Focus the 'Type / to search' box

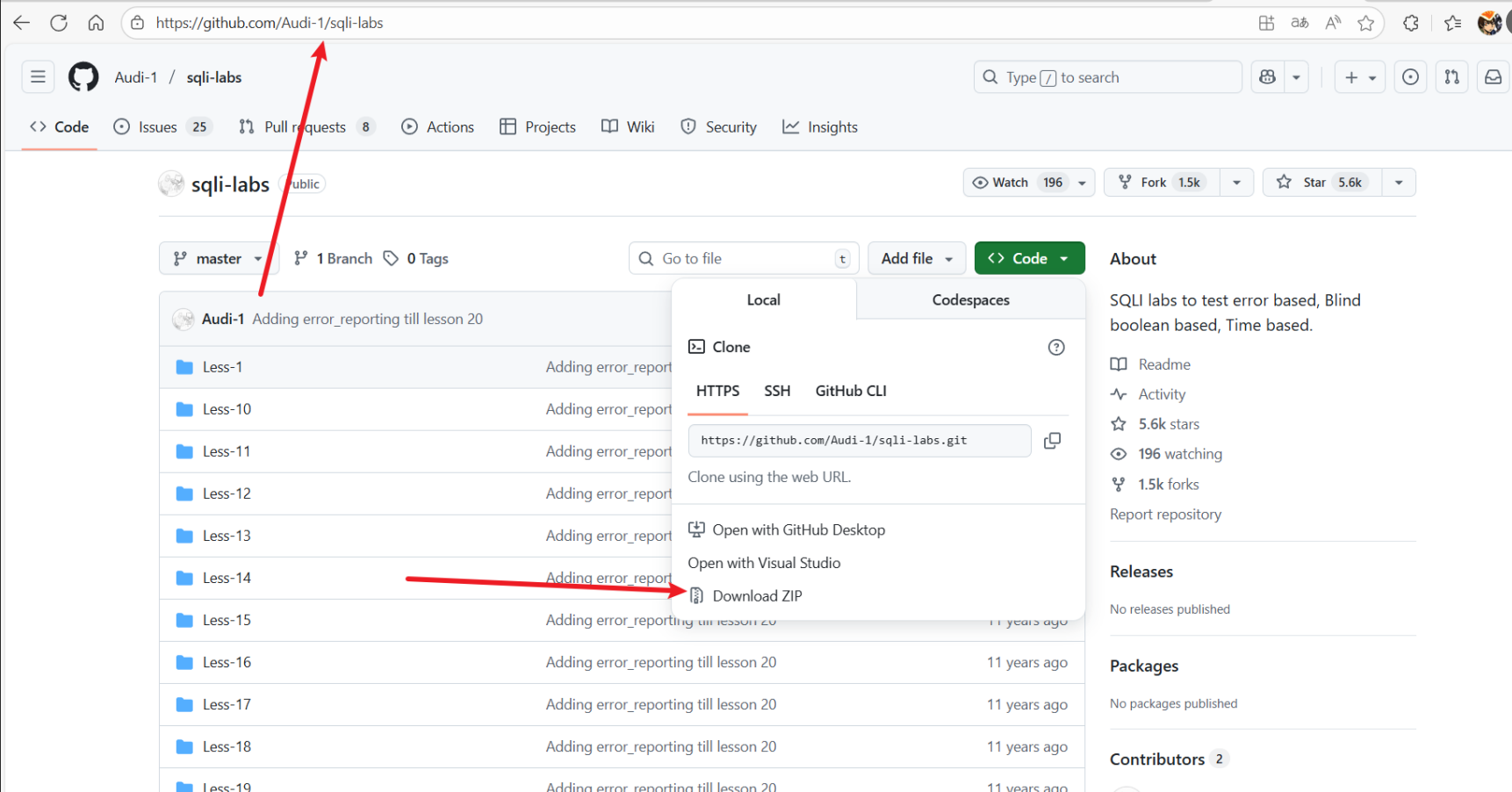(x=1107, y=77)
